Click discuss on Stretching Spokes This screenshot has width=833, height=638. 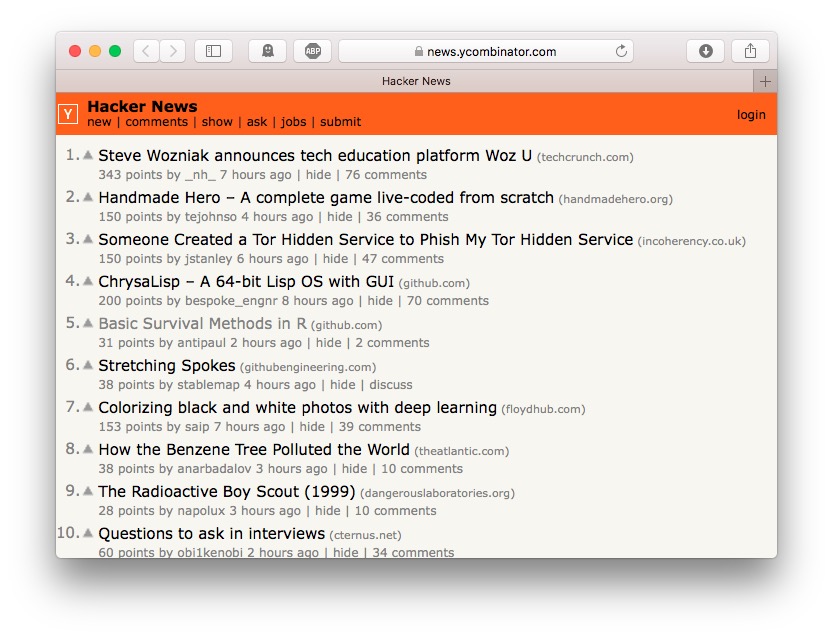[391, 385]
